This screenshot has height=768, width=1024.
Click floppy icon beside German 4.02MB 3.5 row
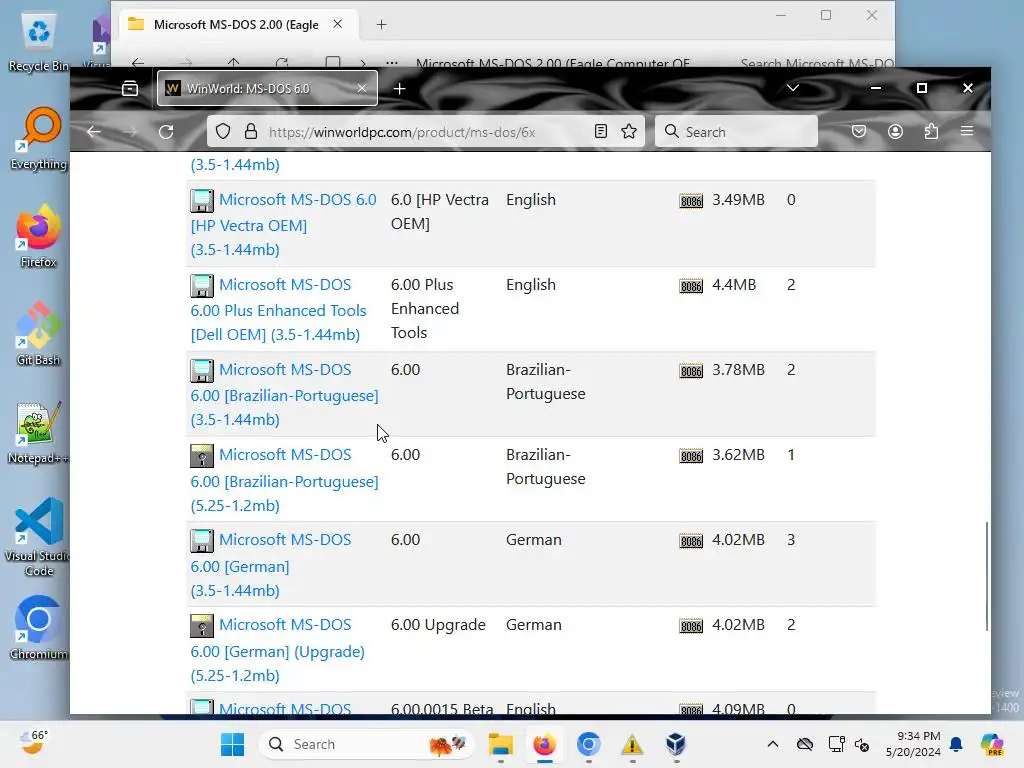point(202,541)
